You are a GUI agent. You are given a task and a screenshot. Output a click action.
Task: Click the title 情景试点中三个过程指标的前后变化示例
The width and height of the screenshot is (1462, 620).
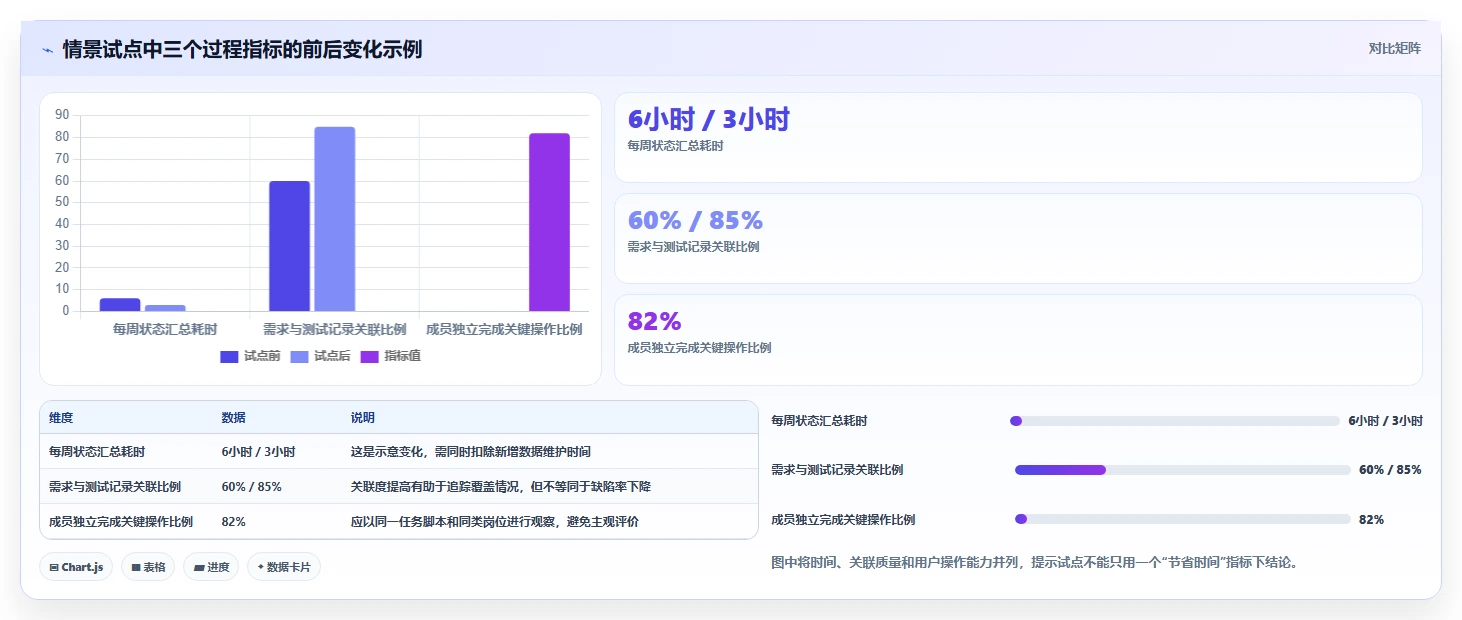[242, 49]
